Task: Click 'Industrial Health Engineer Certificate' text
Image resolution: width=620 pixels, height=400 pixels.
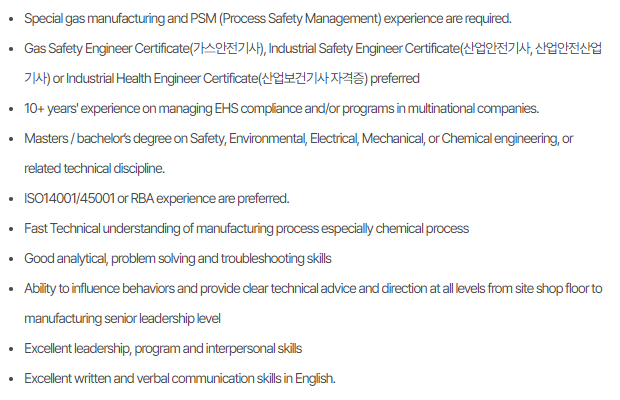Action: click(162, 79)
